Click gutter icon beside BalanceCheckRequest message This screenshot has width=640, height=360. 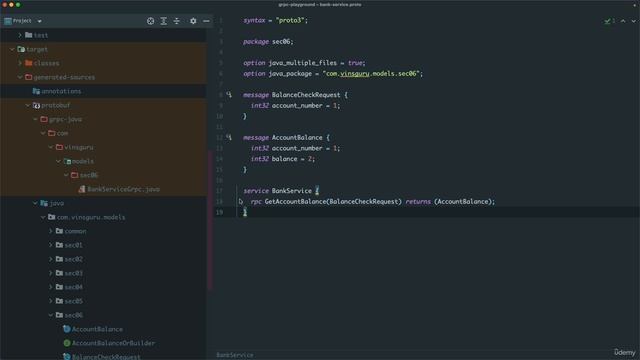tap(229, 95)
